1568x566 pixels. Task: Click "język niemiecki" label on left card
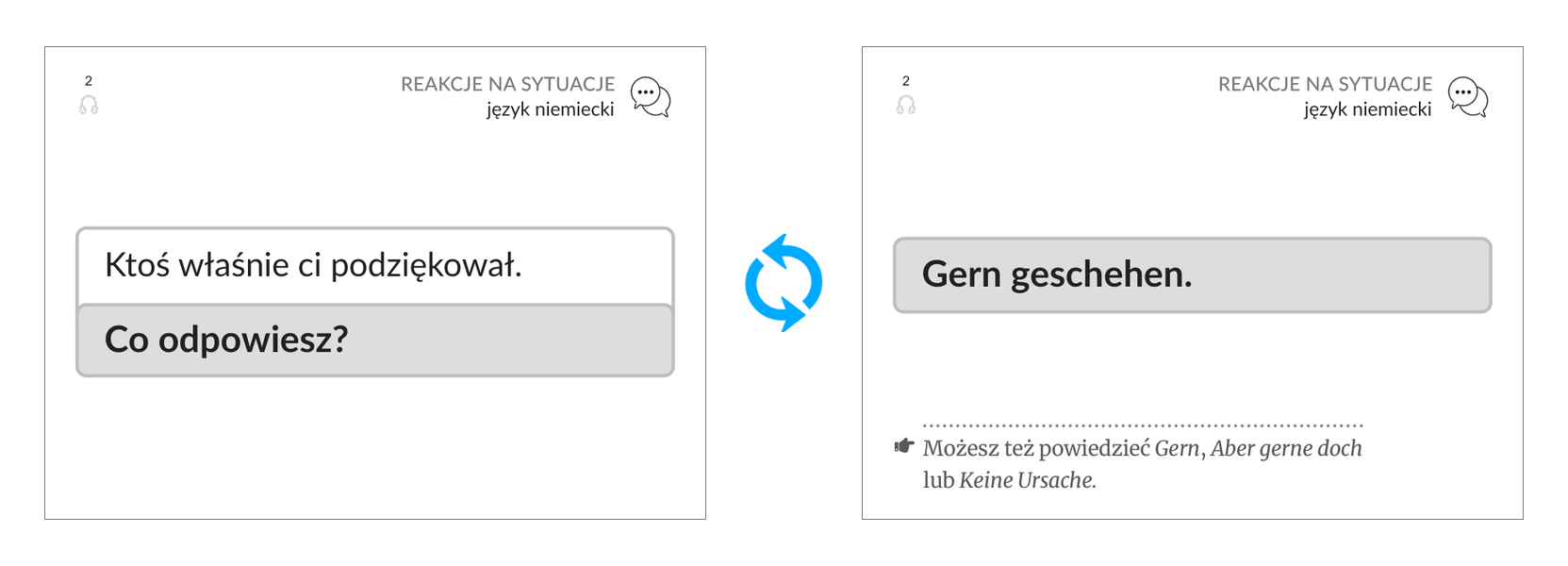[x=551, y=109]
